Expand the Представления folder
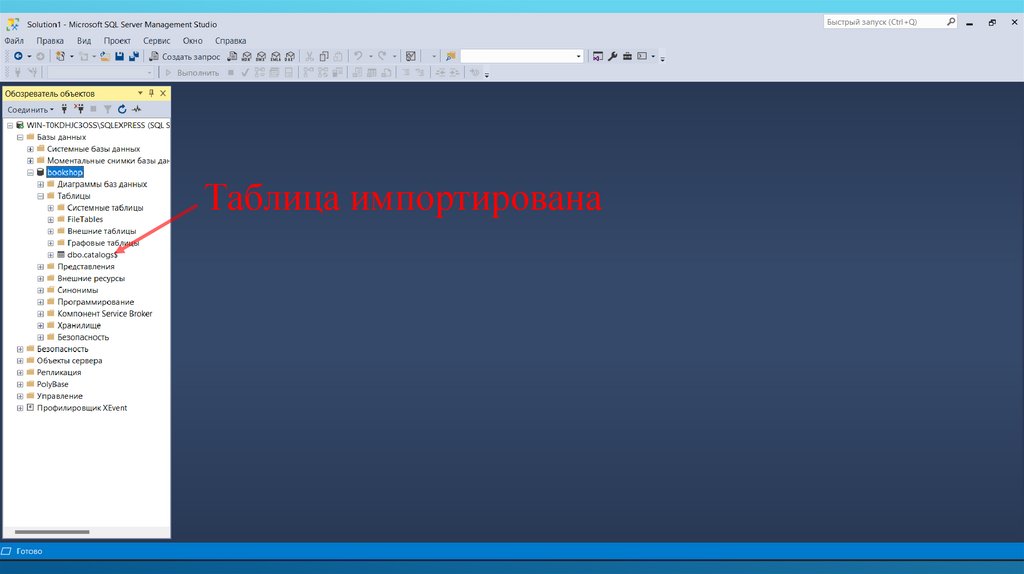This screenshot has width=1024, height=574. click(x=40, y=266)
